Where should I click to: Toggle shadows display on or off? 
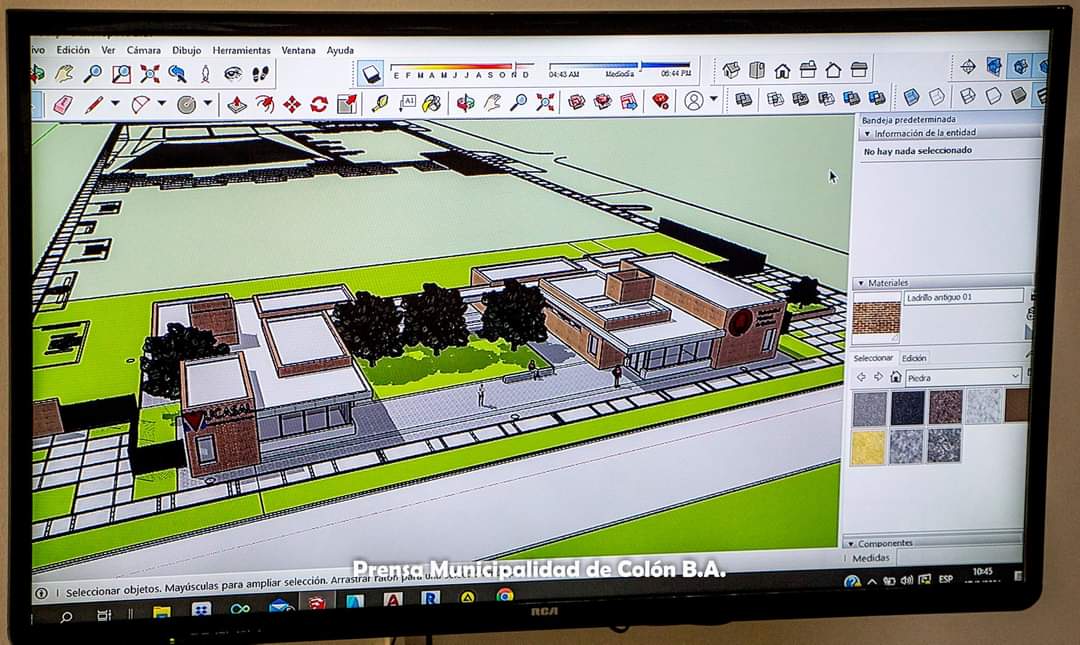point(371,74)
